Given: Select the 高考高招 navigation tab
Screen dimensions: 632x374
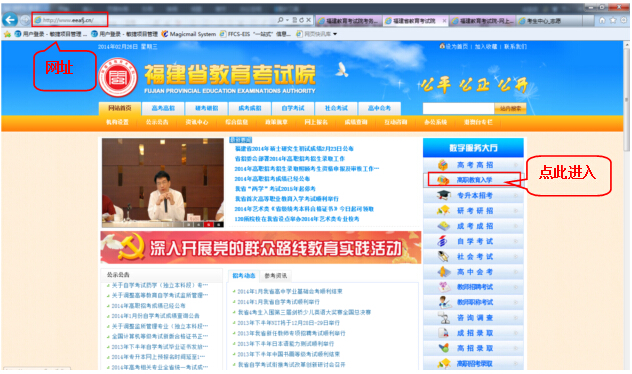Looking at the screenshot, I should pos(163,108).
